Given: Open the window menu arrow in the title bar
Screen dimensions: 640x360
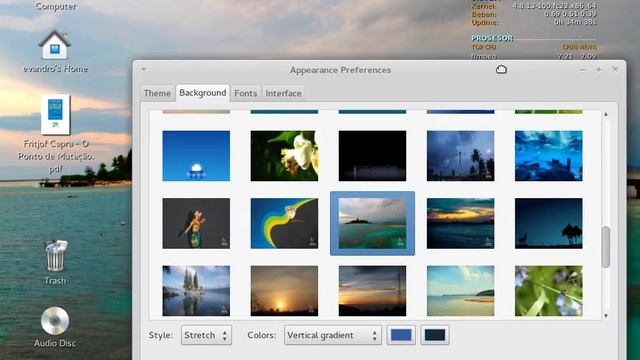Looking at the screenshot, I should point(144,69).
